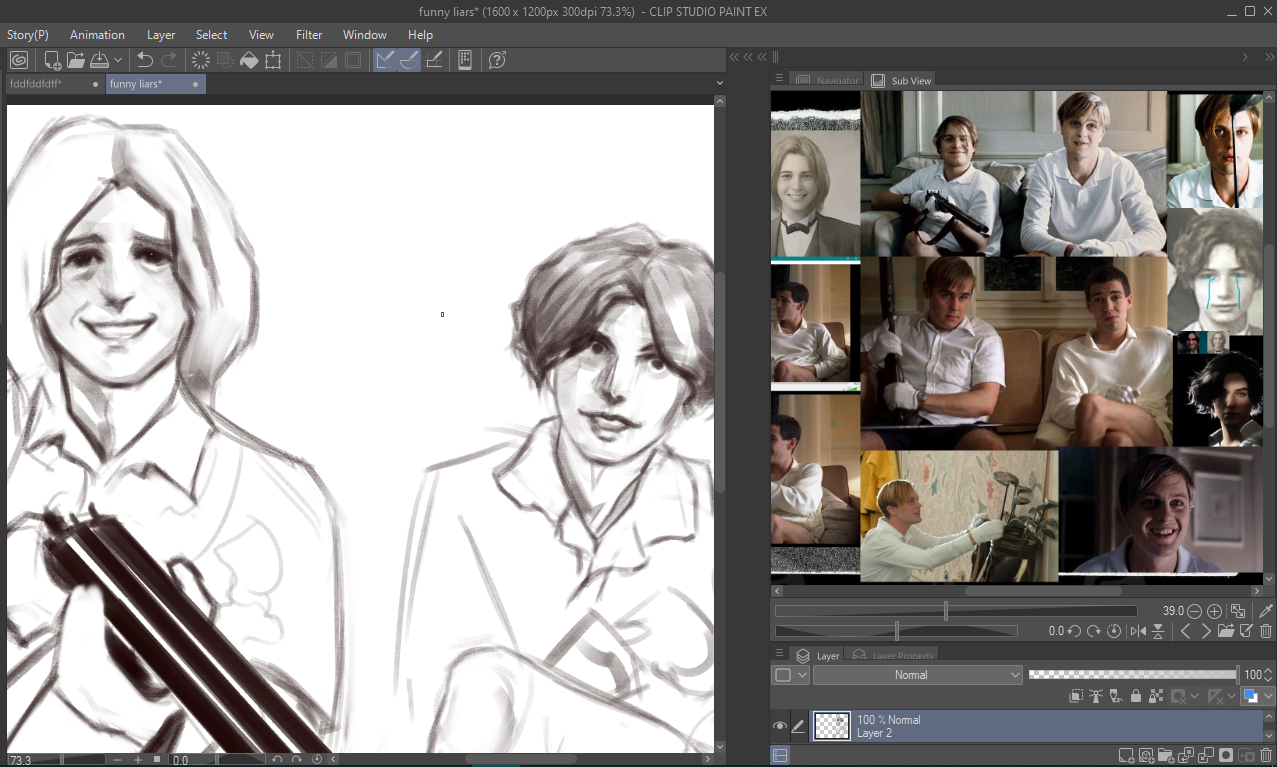Delete the image from the Sub View

click(1265, 631)
